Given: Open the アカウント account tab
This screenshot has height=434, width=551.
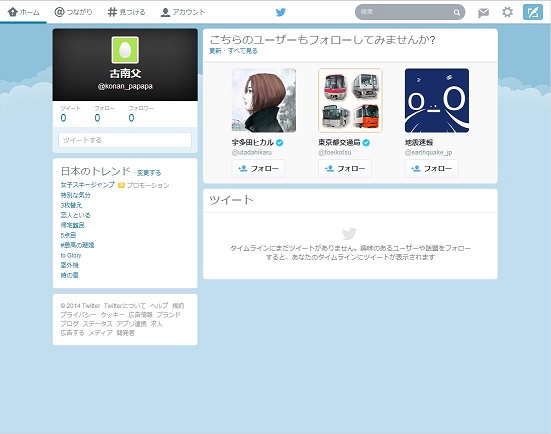Looking at the screenshot, I should [183, 12].
